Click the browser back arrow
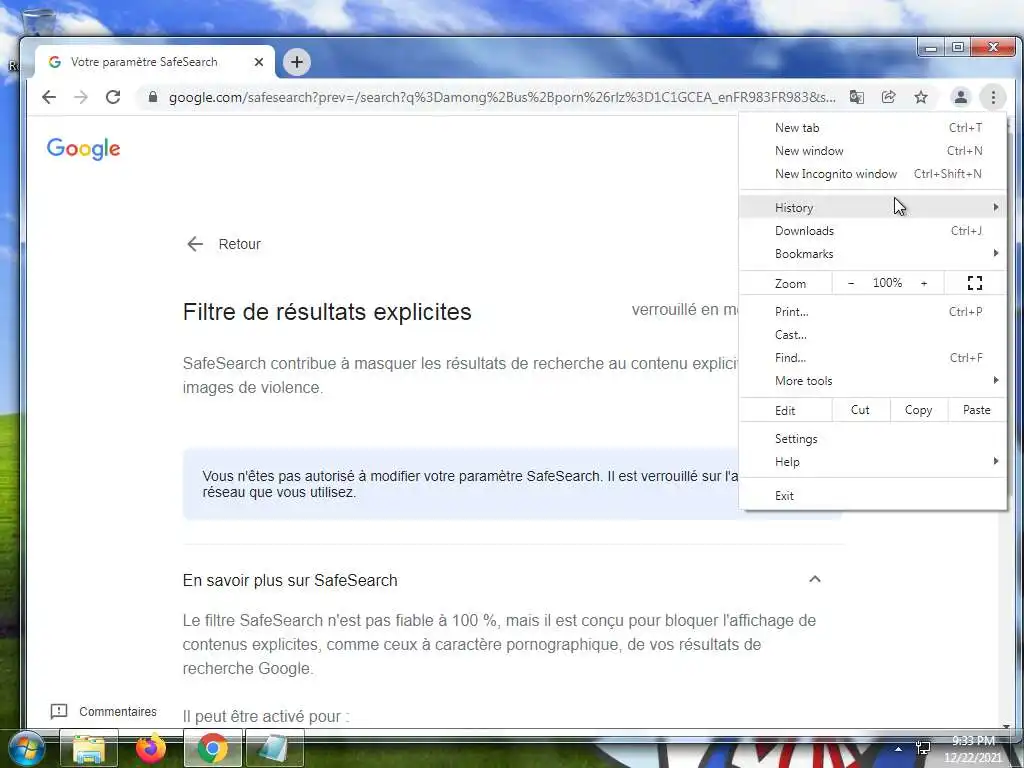Viewport: 1024px width, 768px height. click(x=49, y=97)
